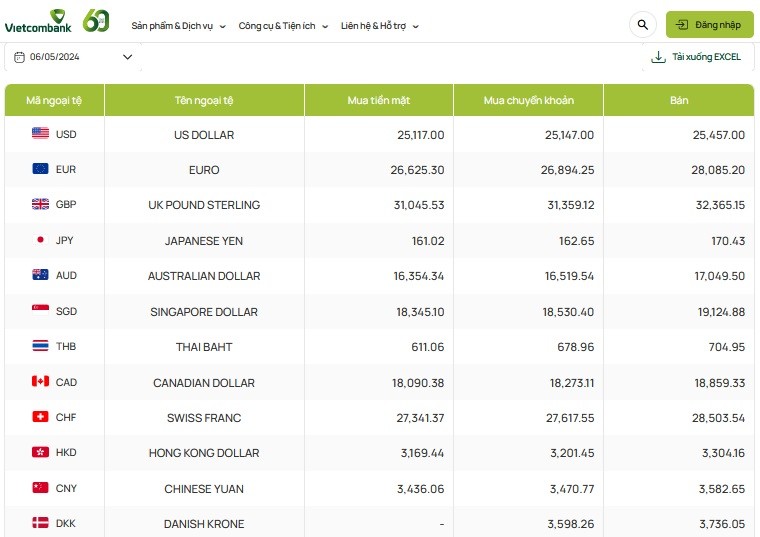This screenshot has width=760, height=537.
Task: Select the Mua chuyển khoản column header
Action: pos(528,100)
